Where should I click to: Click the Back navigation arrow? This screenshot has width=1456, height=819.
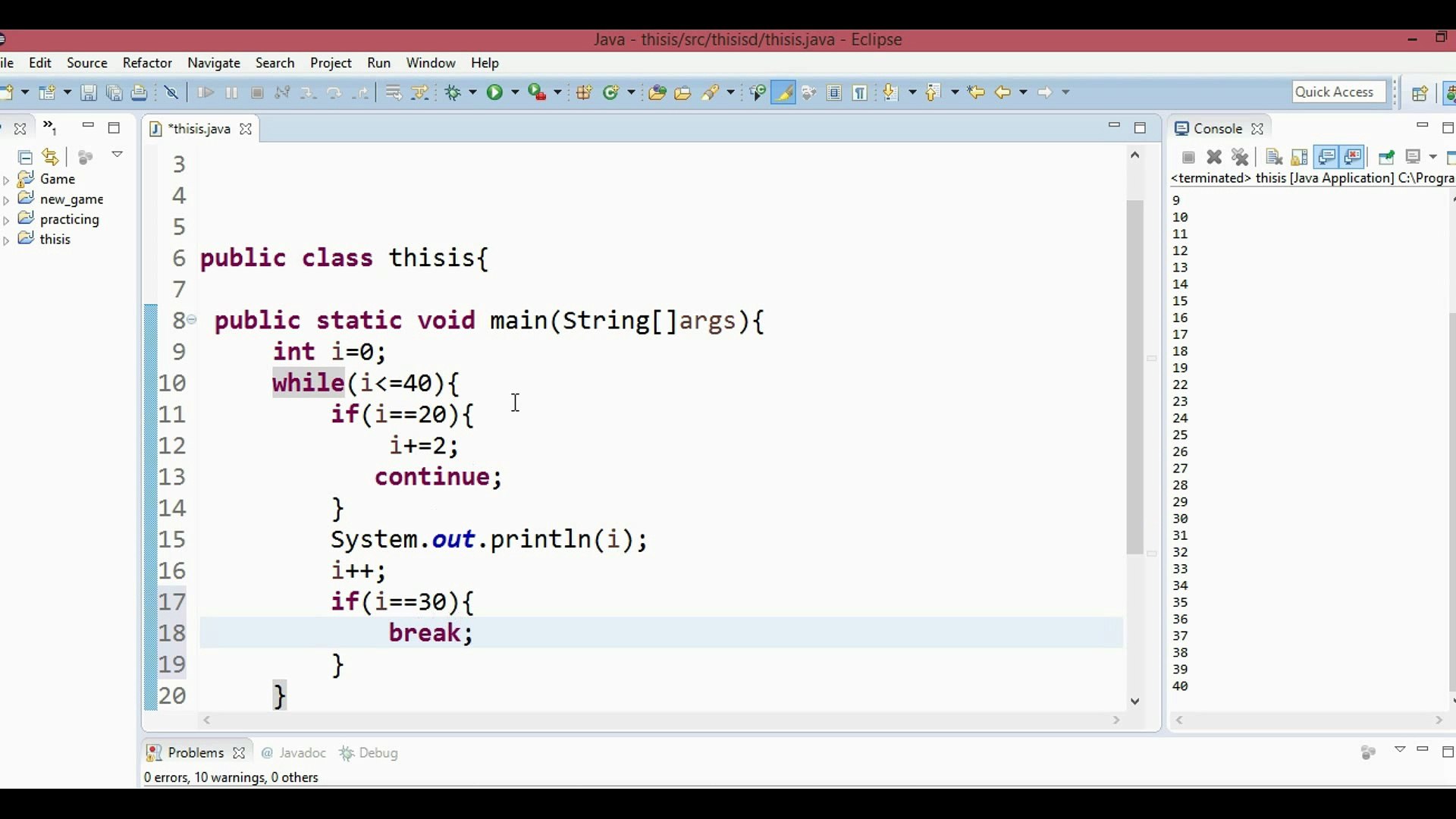[1003, 93]
